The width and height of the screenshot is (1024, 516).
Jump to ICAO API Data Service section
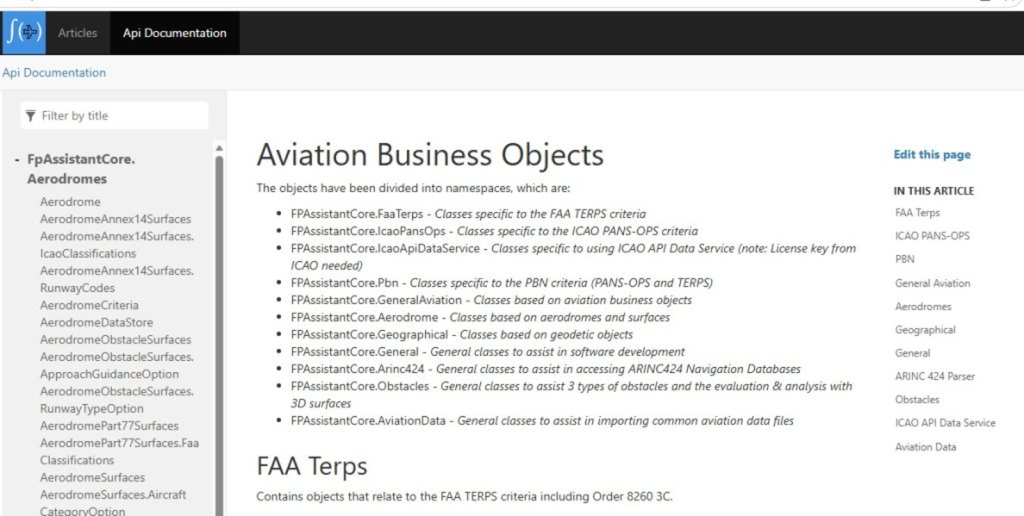tap(945, 423)
